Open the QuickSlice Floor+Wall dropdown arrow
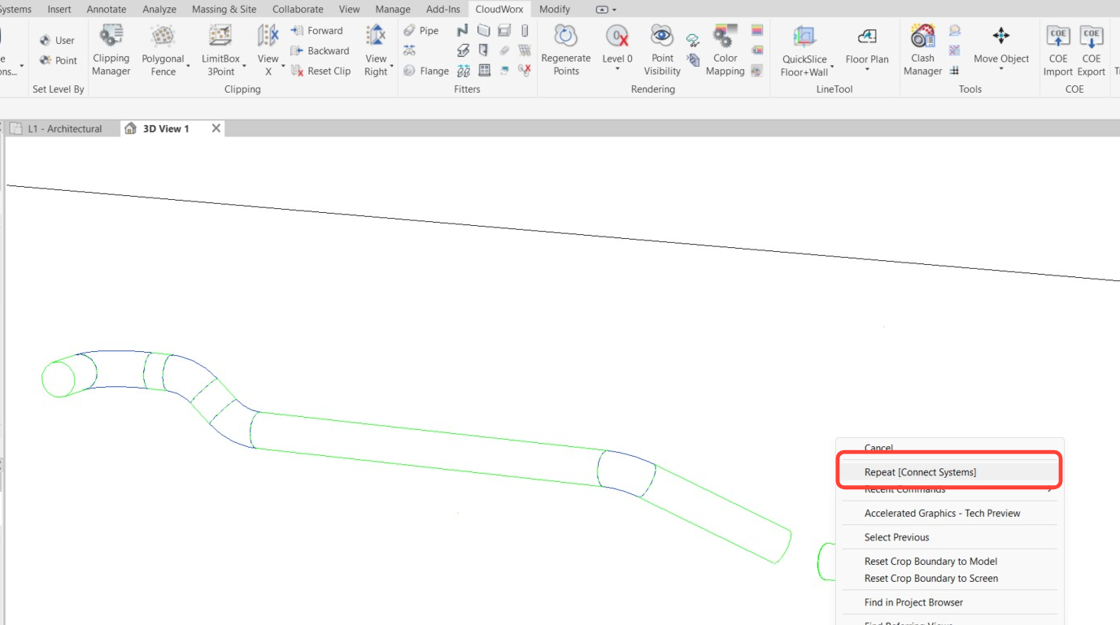 832,67
